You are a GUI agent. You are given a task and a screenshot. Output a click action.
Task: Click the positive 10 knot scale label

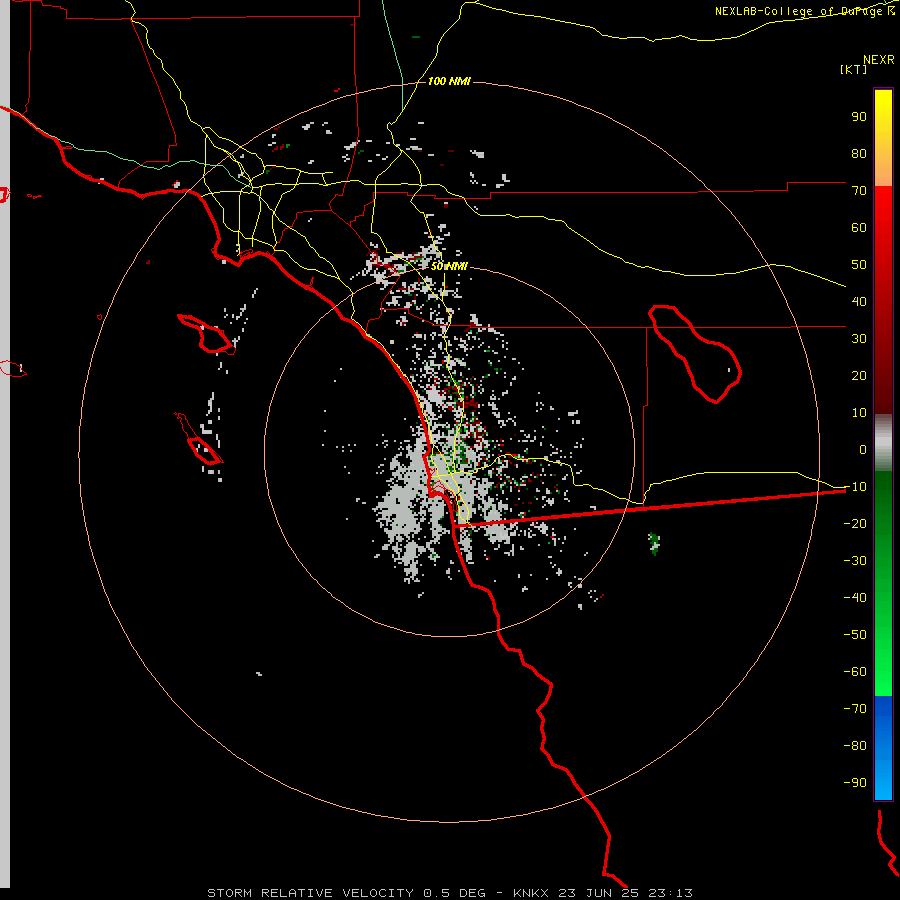(x=859, y=413)
